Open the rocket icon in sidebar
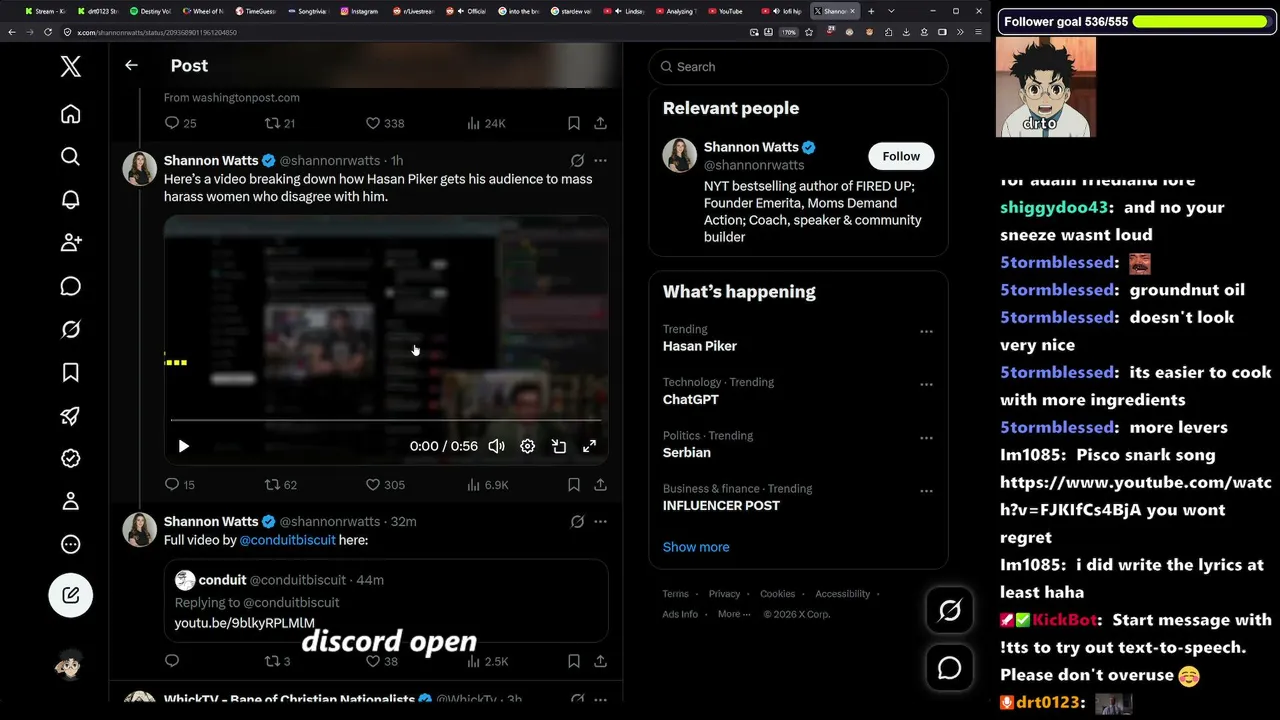This screenshot has height=720, width=1280. (70, 416)
